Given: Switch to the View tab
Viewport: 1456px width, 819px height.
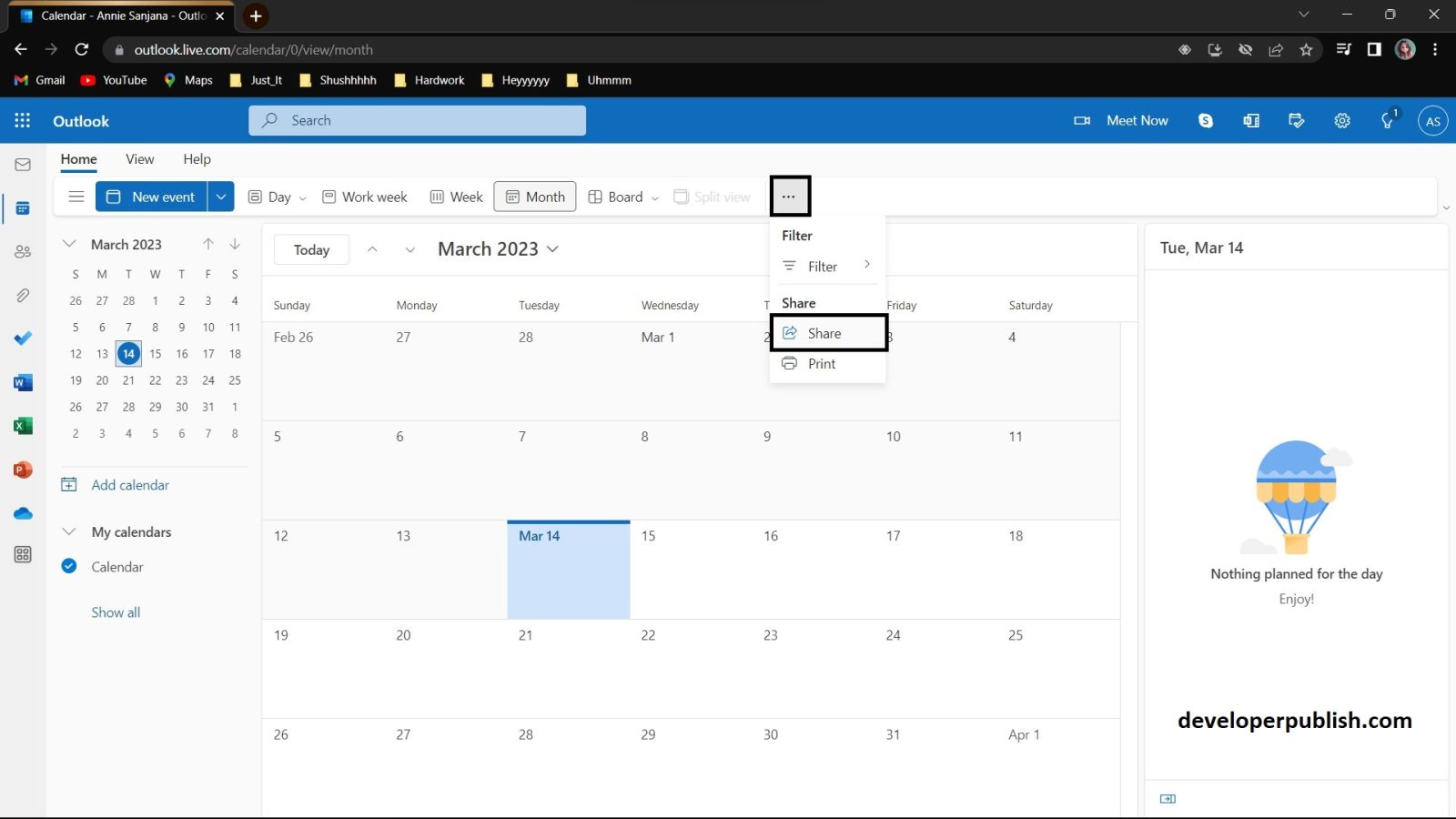Looking at the screenshot, I should (x=139, y=158).
